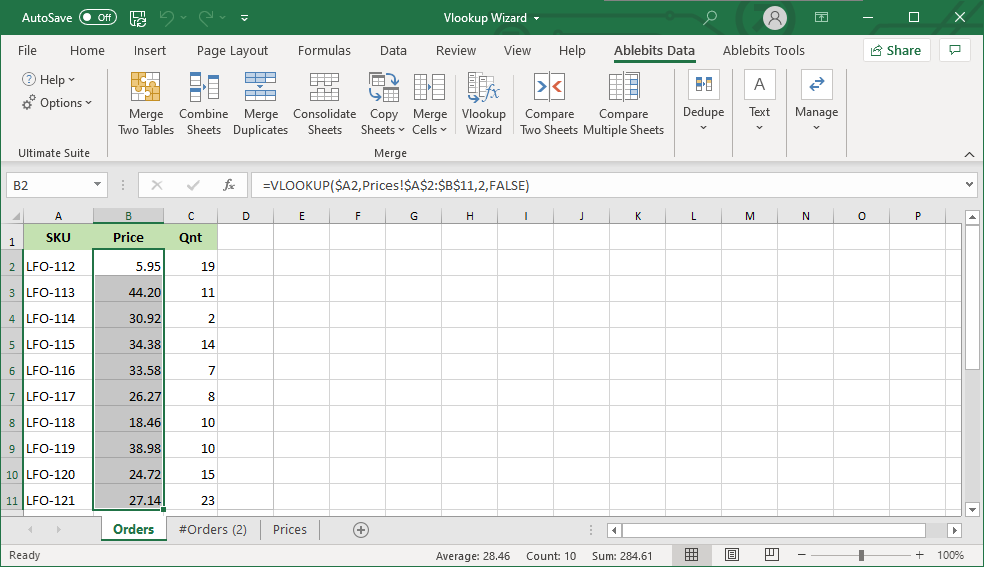This screenshot has height=567, width=984.
Task: Click the Share button
Action: [x=896, y=50]
